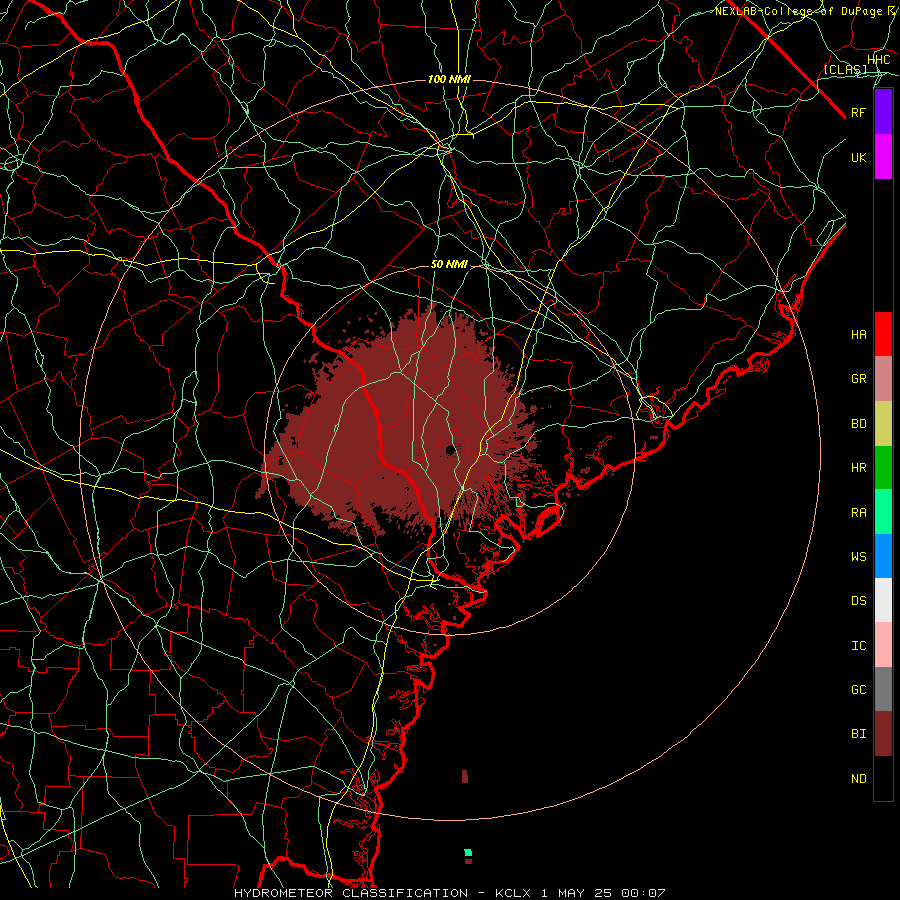Click the brown BI legend swatch
The width and height of the screenshot is (900, 900).
pyautogui.click(x=883, y=734)
